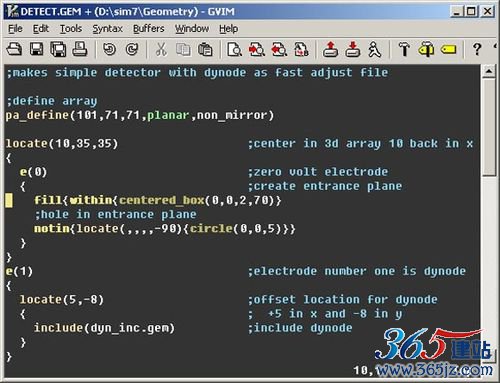Image resolution: width=500 pixels, height=383 pixels.
Task: Redo change using the redo icon
Action: pyautogui.click(x=132, y=49)
